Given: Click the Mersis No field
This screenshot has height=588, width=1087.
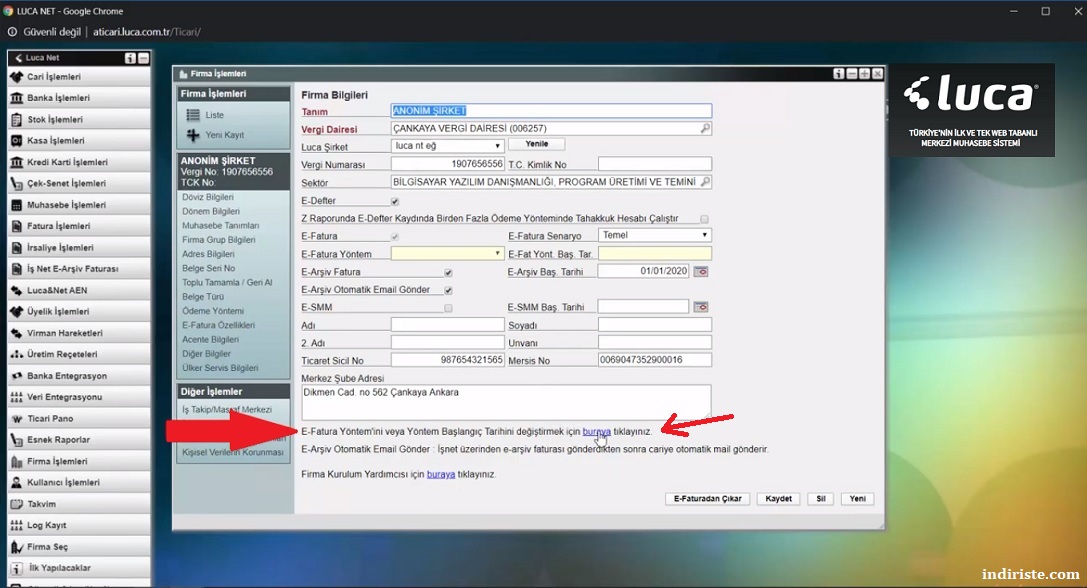Looking at the screenshot, I should 654,360.
